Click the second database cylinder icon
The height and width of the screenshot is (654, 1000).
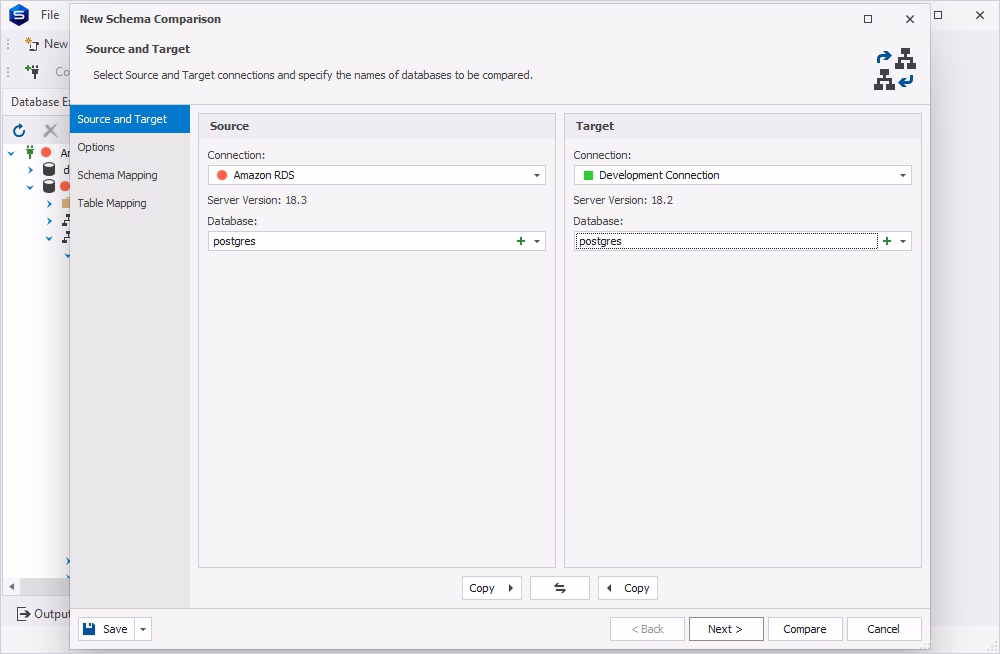pyautogui.click(x=48, y=186)
